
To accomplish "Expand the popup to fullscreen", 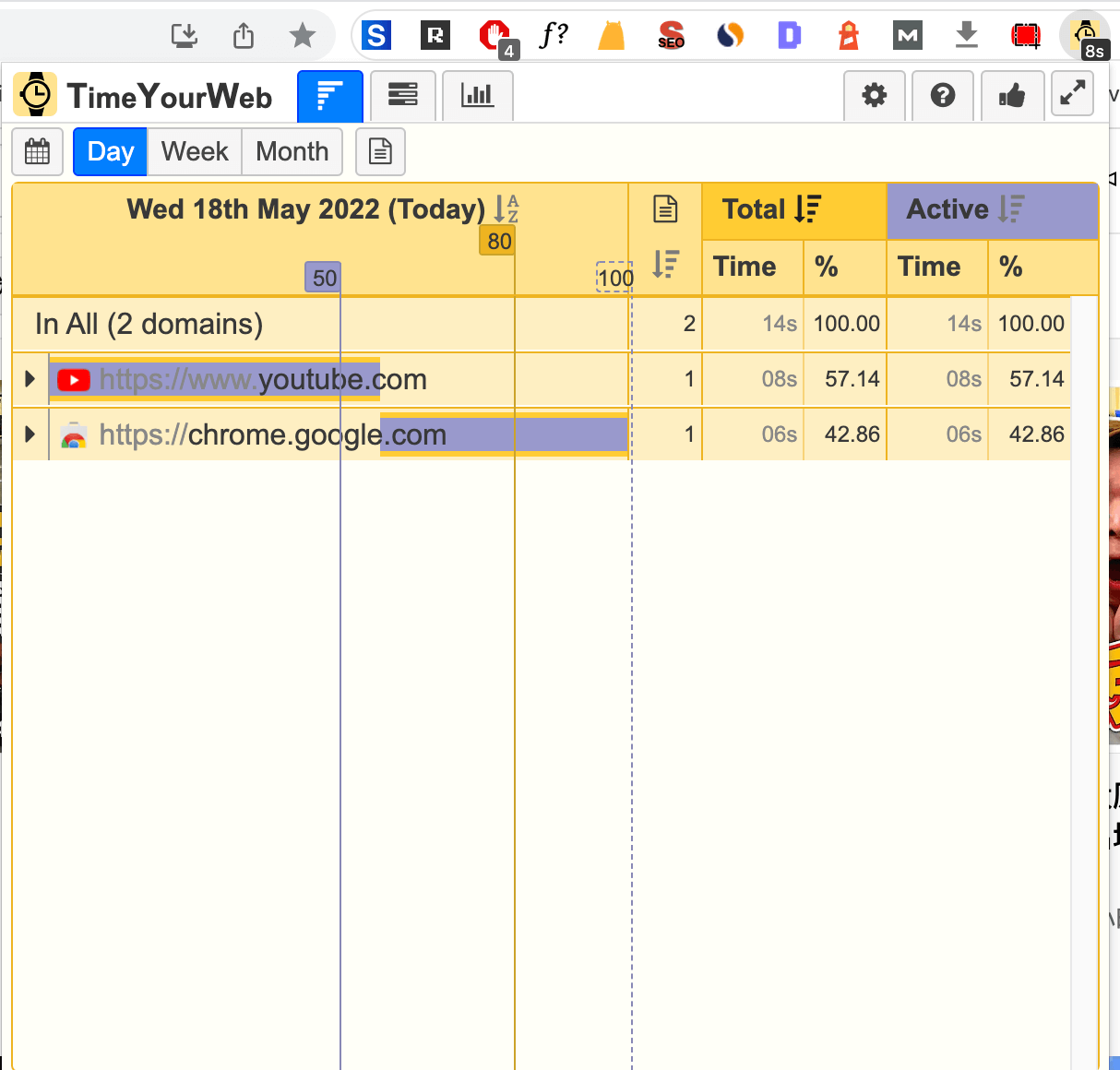I will tap(1071, 93).
